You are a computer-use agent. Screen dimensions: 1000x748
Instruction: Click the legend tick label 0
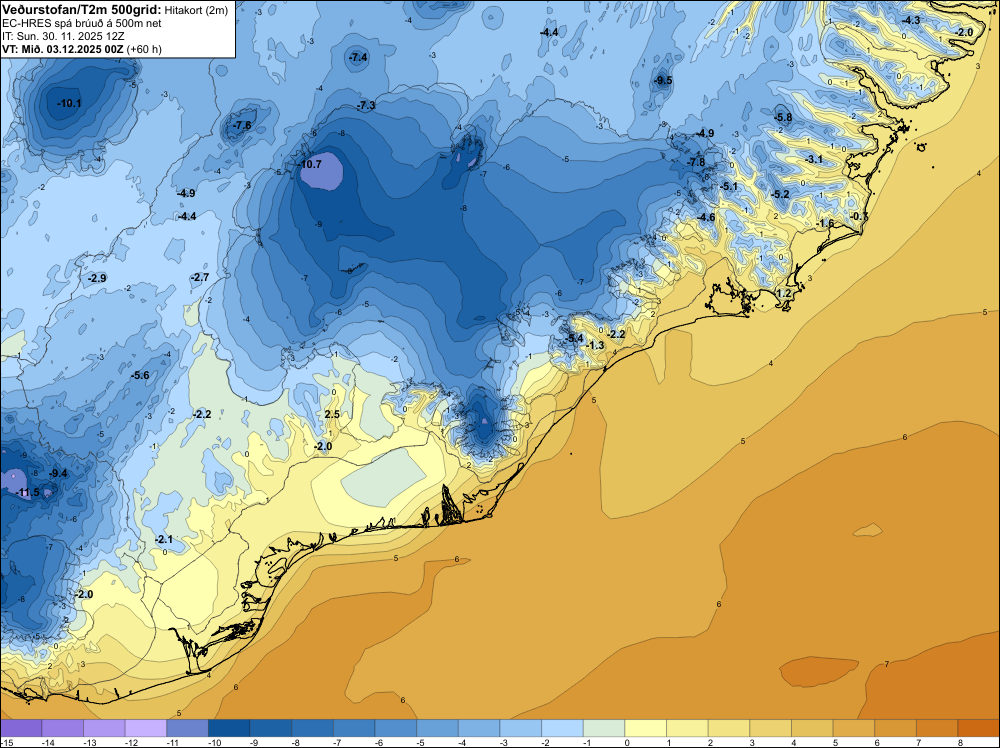pos(627,742)
